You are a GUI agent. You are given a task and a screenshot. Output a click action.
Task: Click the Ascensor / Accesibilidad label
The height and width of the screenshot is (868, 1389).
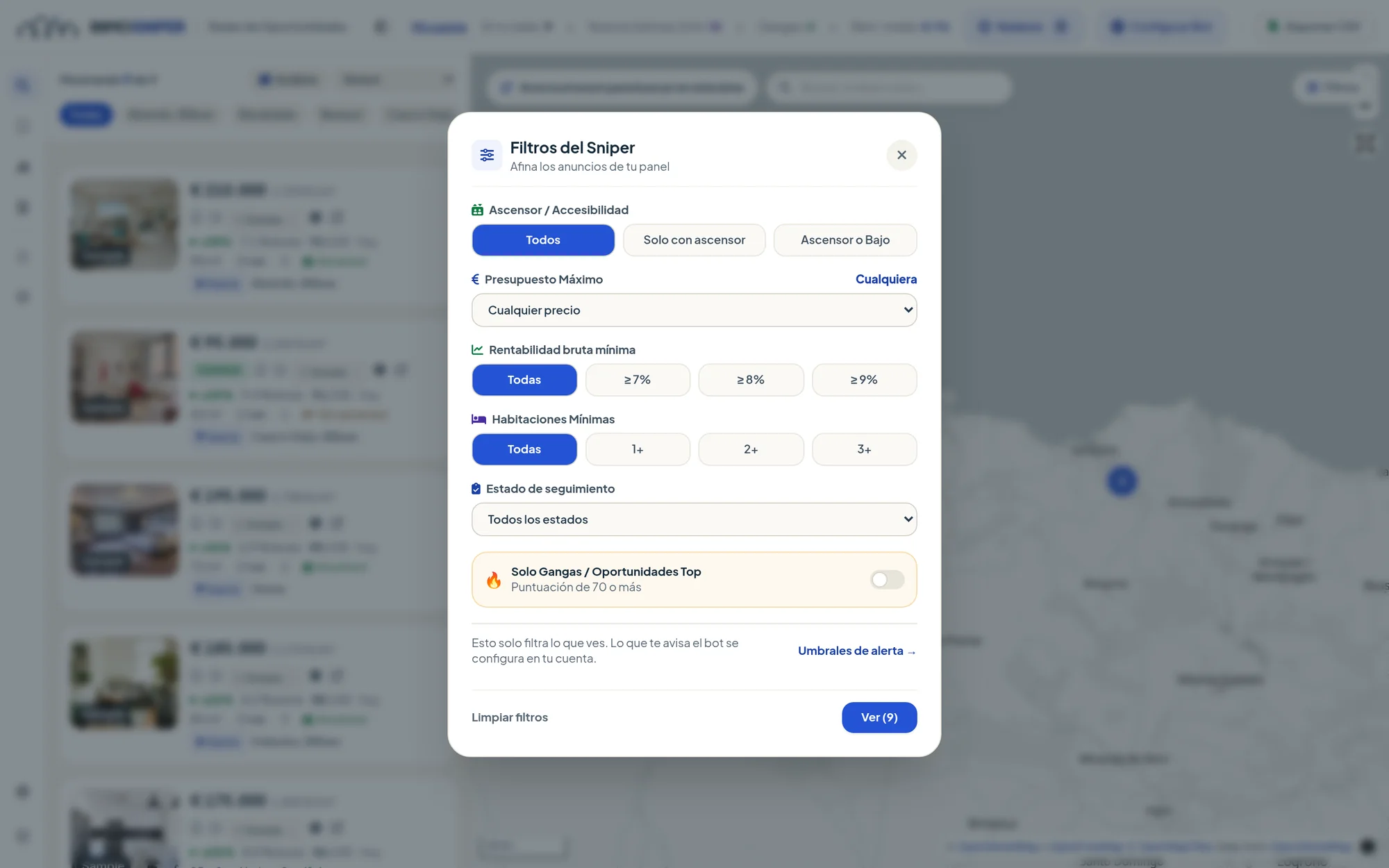pos(558,210)
